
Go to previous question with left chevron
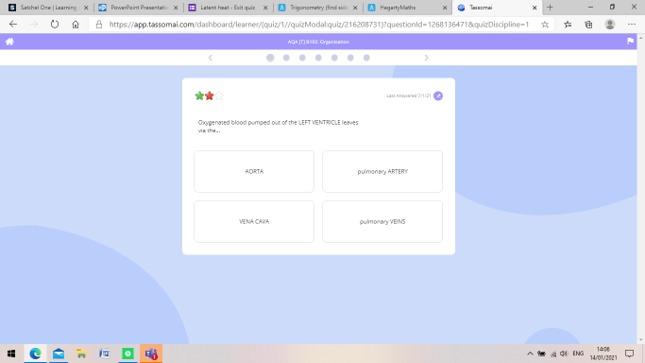[x=210, y=58]
